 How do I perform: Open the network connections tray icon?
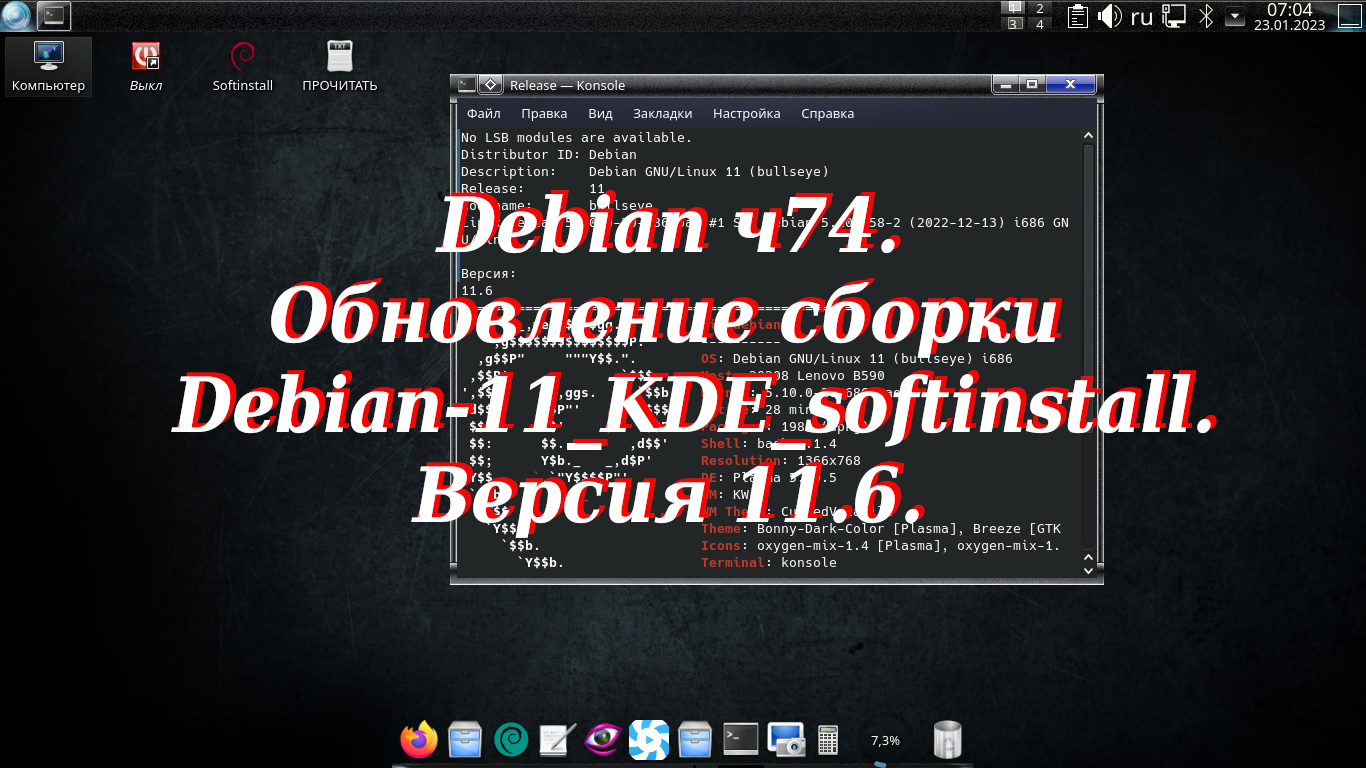click(1174, 16)
